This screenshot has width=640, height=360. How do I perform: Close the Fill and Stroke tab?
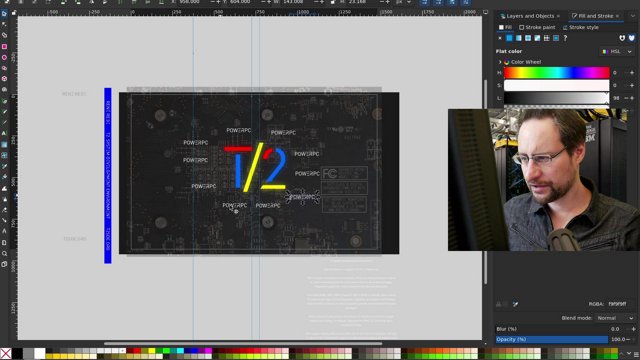point(618,16)
